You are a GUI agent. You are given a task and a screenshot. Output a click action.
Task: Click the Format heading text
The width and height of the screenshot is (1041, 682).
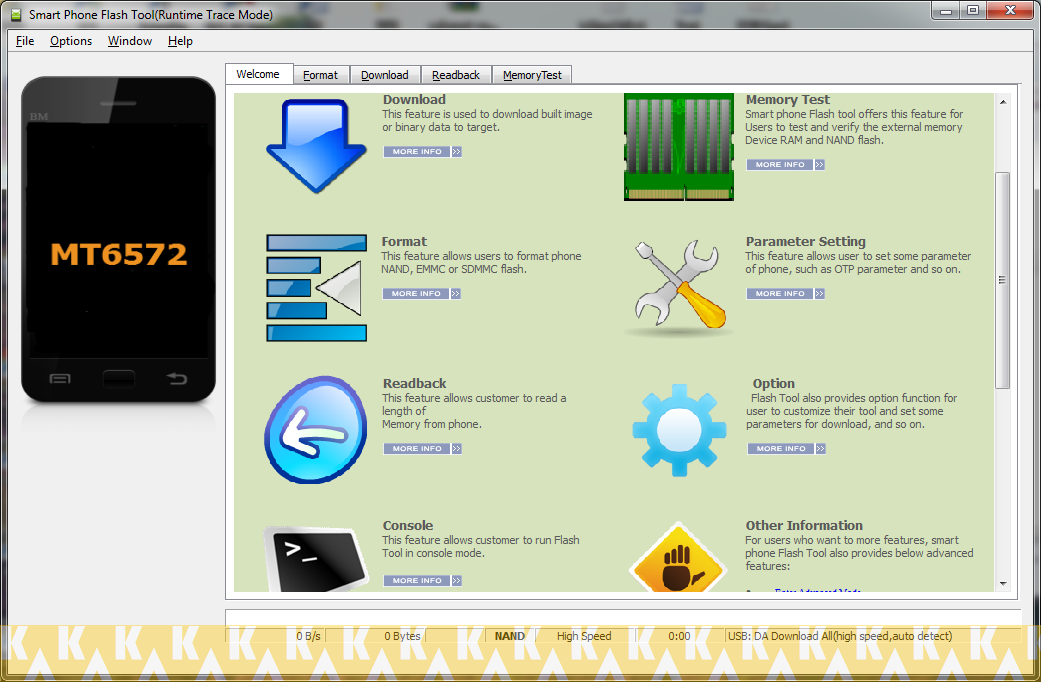click(x=404, y=242)
